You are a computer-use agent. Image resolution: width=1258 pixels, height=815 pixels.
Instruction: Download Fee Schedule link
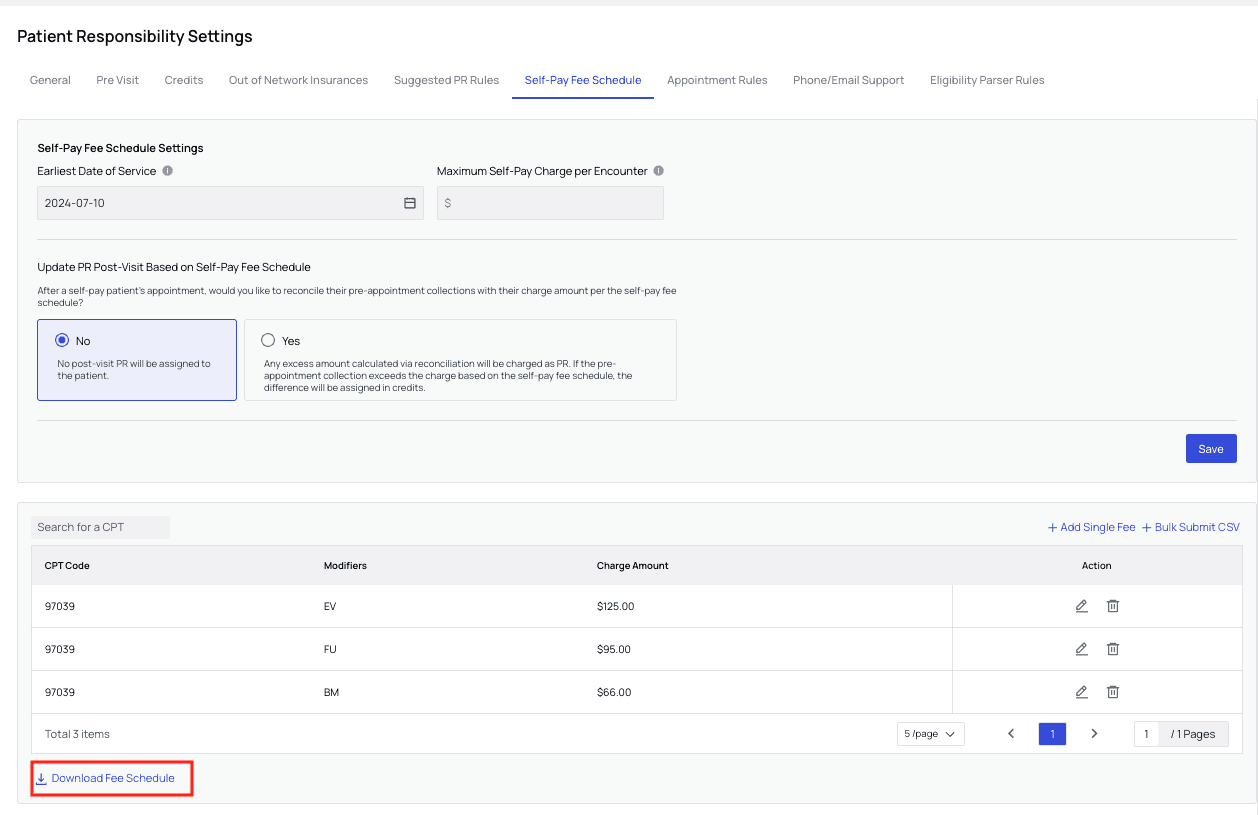pyautogui.click(x=112, y=778)
